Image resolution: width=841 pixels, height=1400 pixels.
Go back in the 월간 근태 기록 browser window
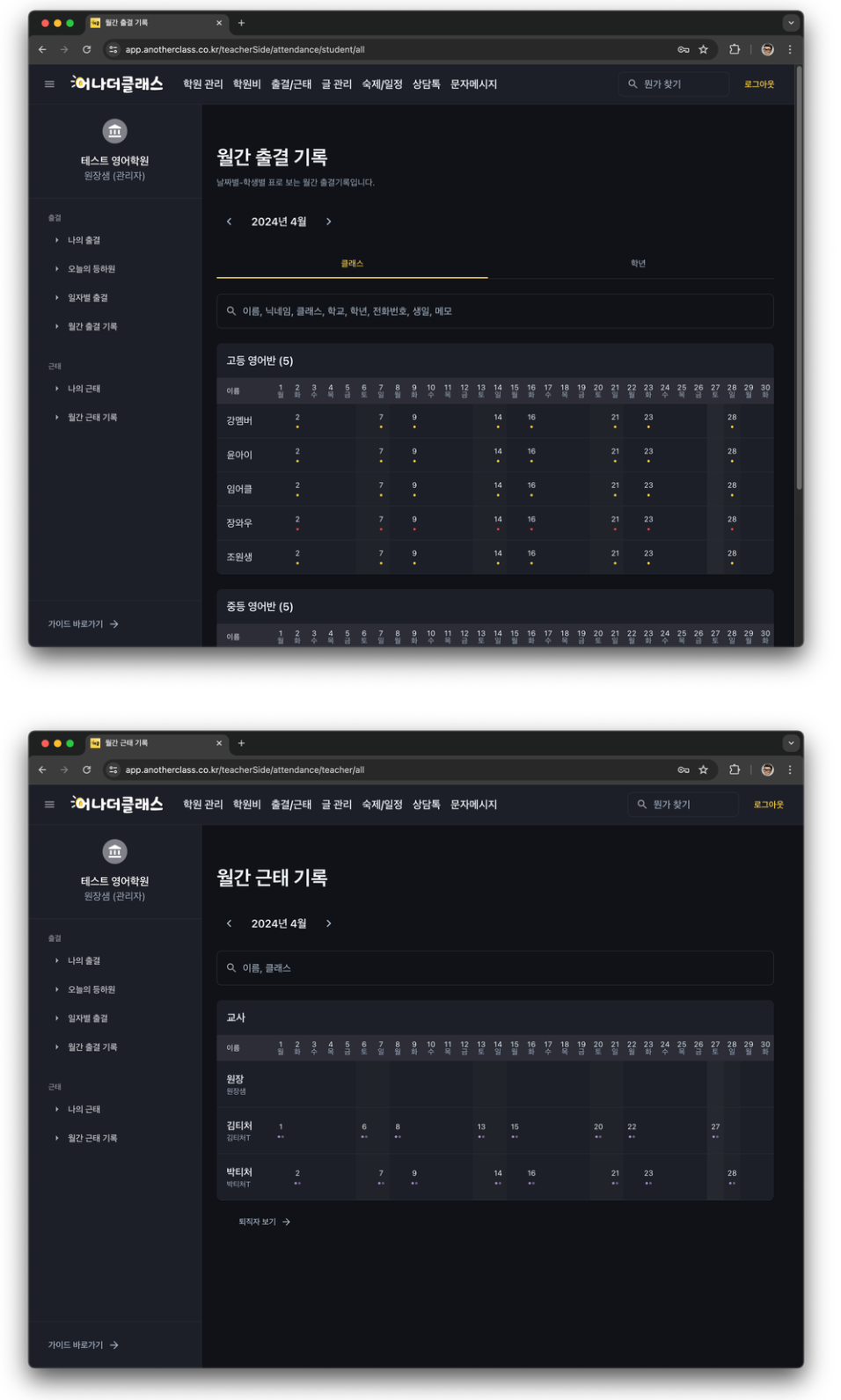point(42,770)
